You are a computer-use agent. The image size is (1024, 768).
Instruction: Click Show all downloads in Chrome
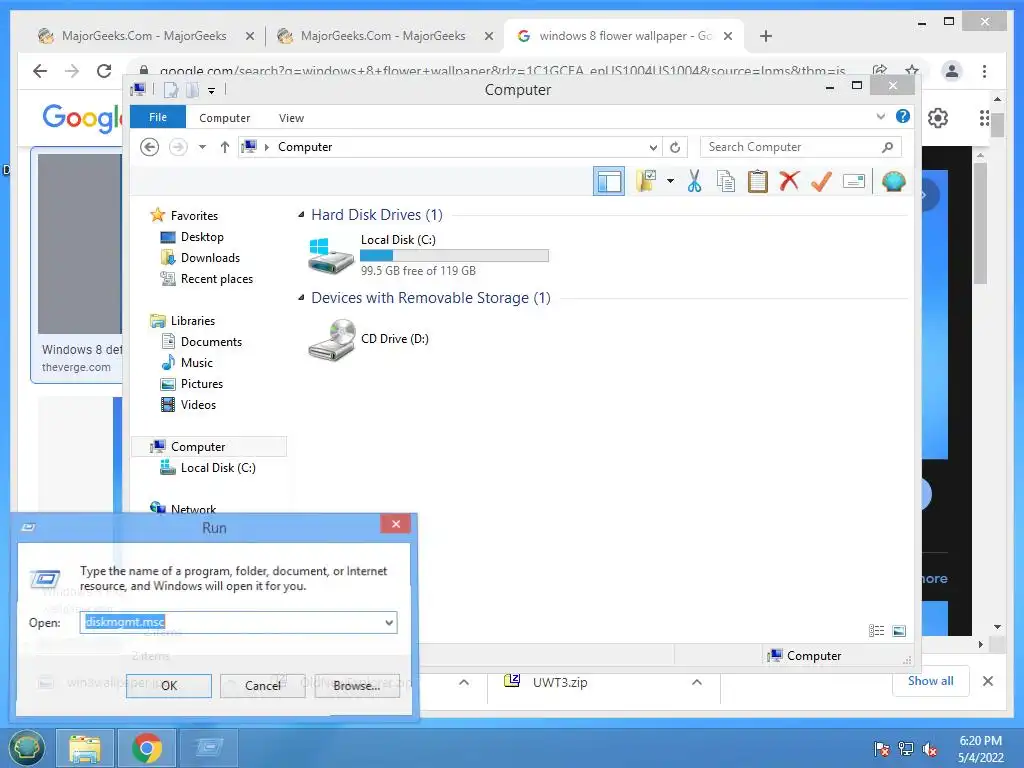(931, 681)
